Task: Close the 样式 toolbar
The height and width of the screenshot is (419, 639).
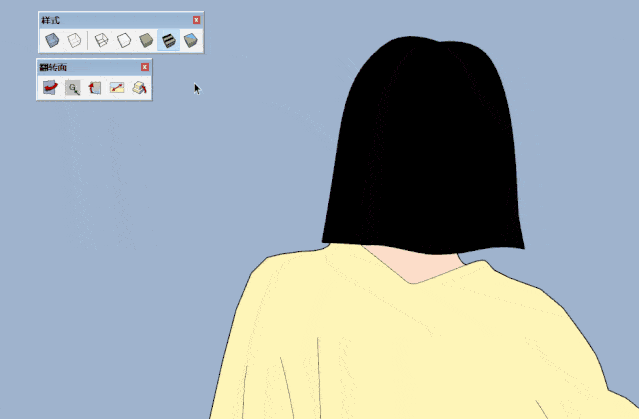Action: click(x=196, y=19)
